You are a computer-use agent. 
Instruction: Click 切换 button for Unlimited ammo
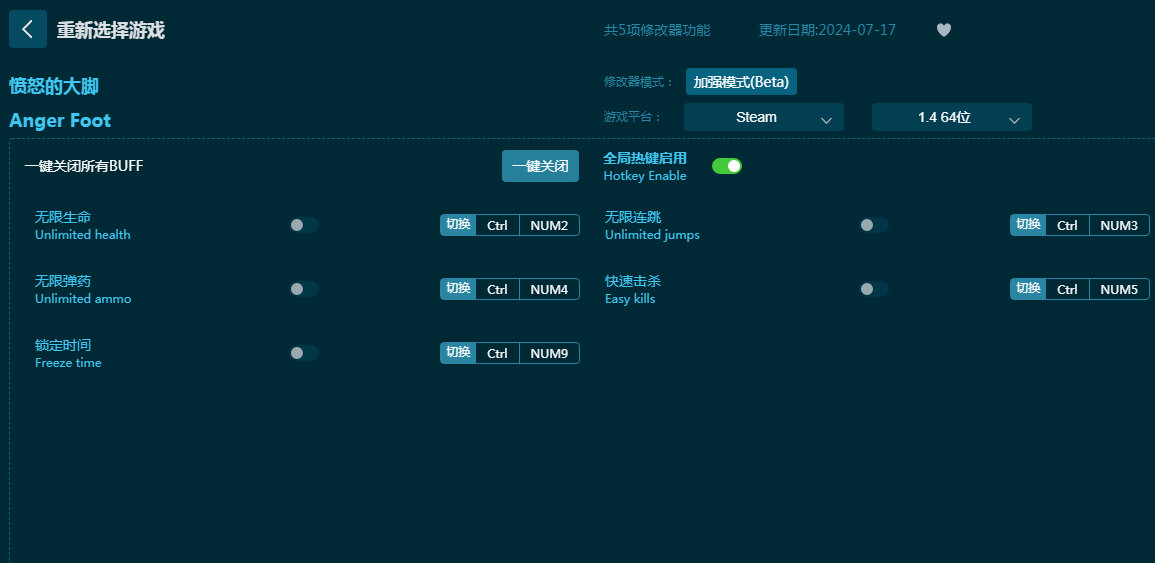pyautogui.click(x=458, y=289)
